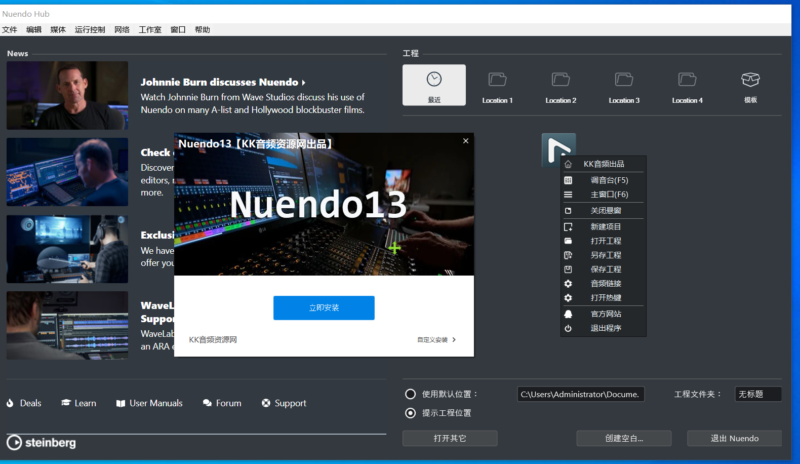Click the KK音频资源网 text in installer

(x=213, y=340)
